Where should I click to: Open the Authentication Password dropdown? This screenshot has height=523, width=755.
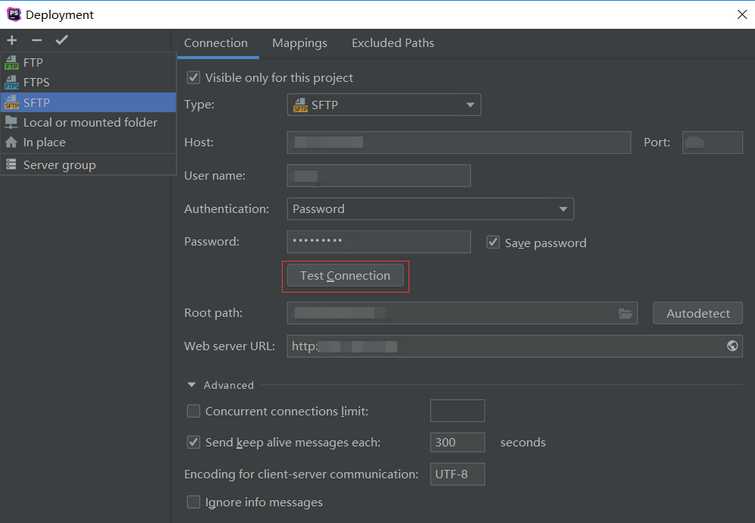(x=430, y=209)
